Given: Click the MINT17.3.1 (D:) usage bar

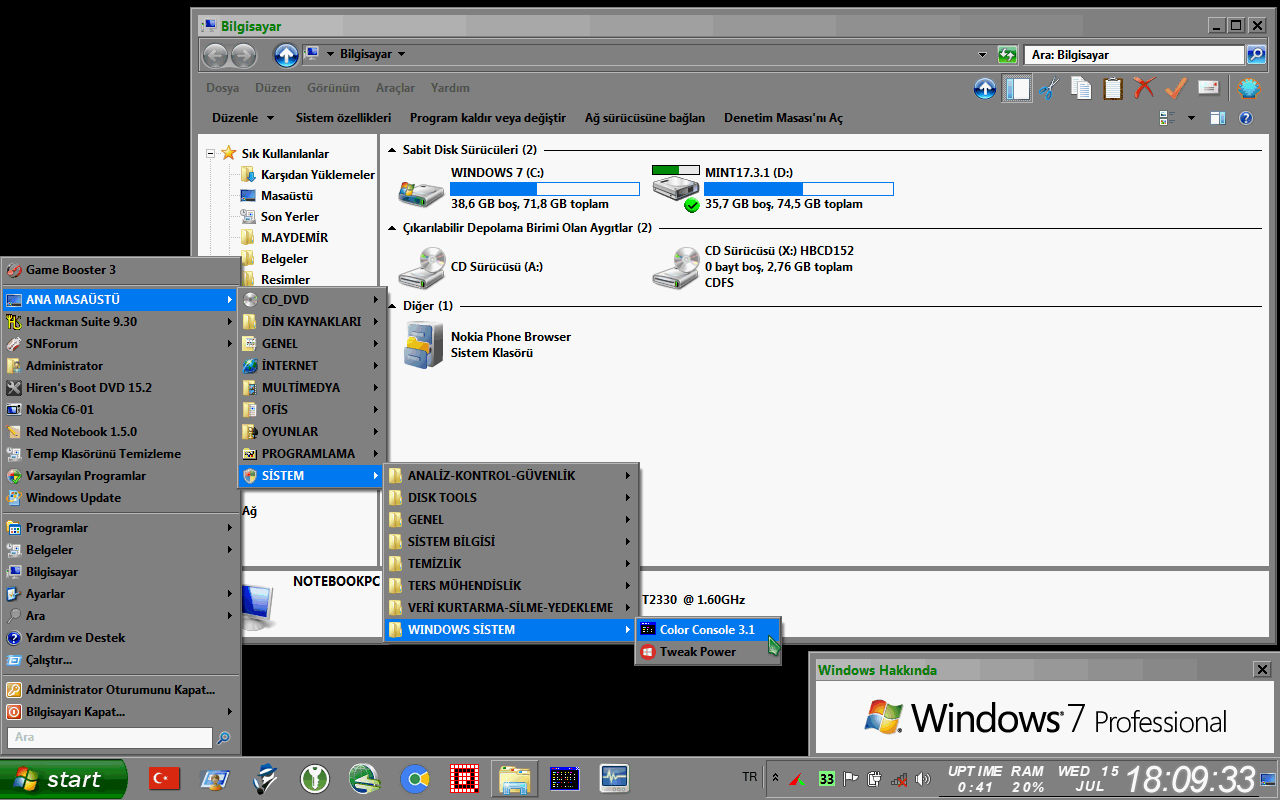Looking at the screenshot, I should click(799, 189).
